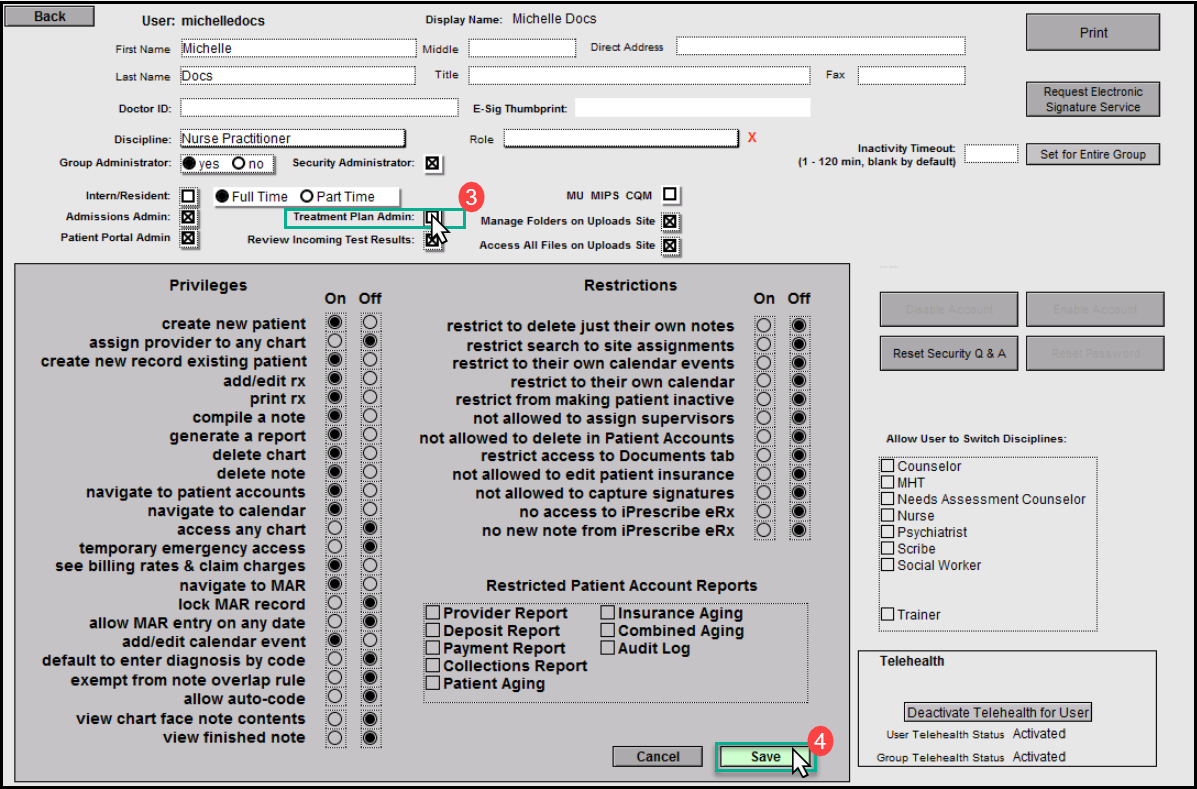Toggle the Security Administrator checkbox
Screen dimensions: 1197x789
pos(432,163)
